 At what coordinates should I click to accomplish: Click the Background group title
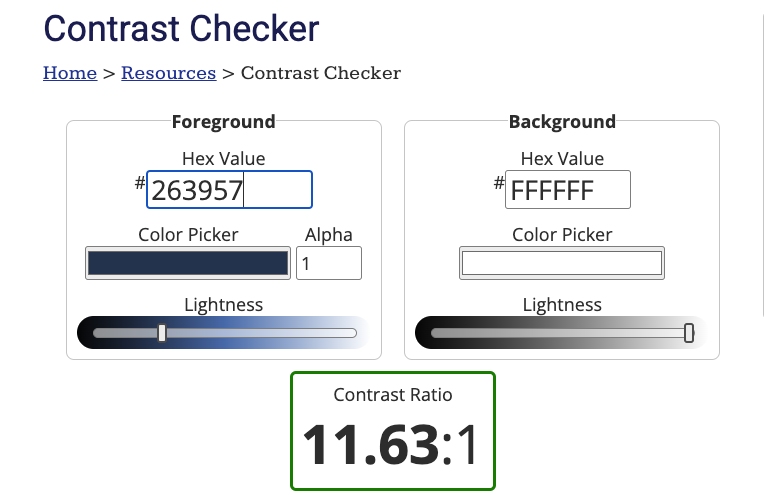[x=562, y=122]
